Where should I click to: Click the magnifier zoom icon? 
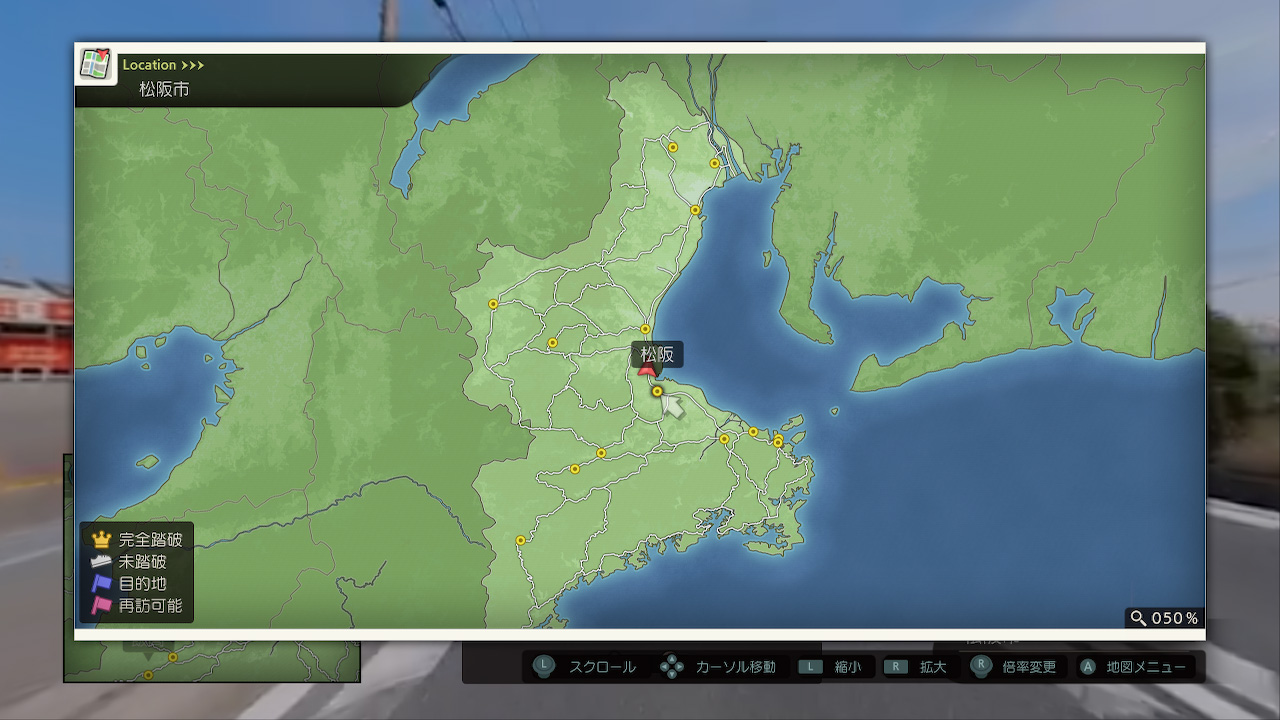click(x=1138, y=618)
